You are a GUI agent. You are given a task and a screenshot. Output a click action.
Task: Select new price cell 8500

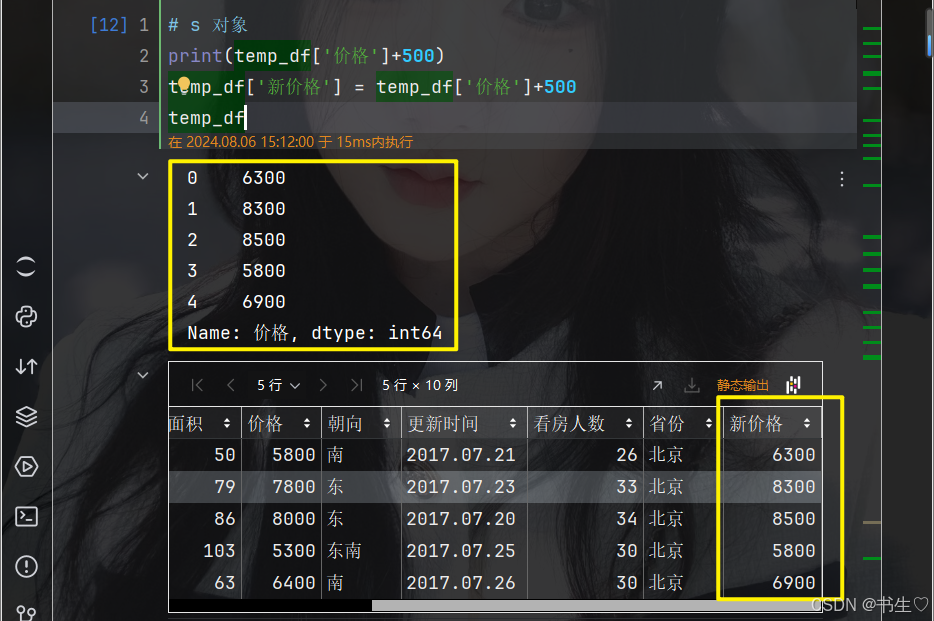coord(772,519)
